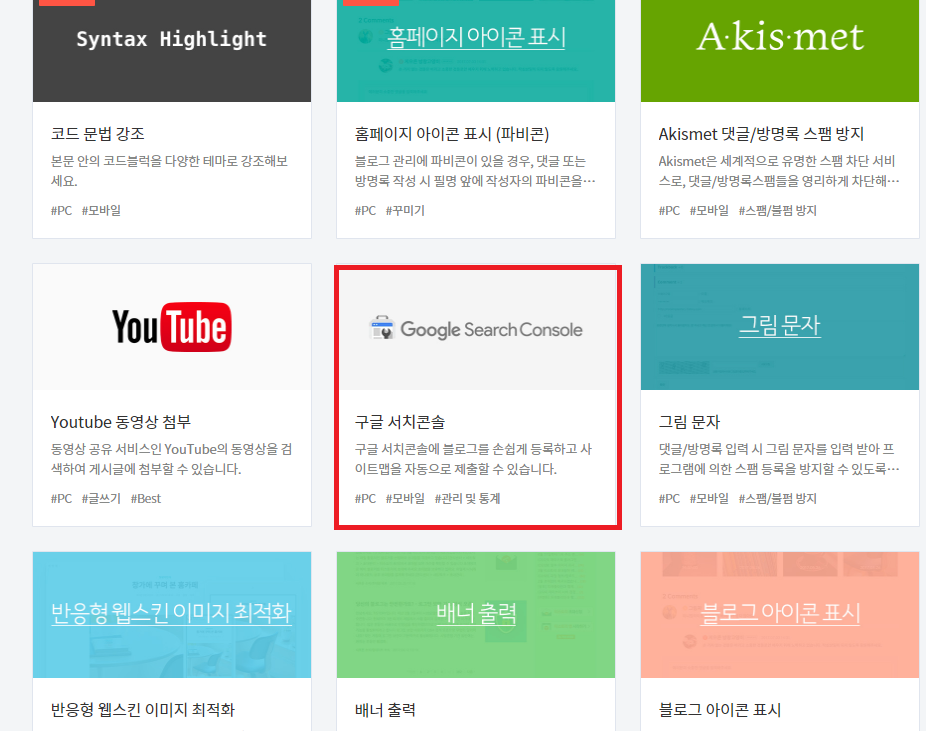Image resolution: width=926 pixels, height=731 pixels.
Task: Select #PC tag on favicon plugin card
Action: (366, 210)
